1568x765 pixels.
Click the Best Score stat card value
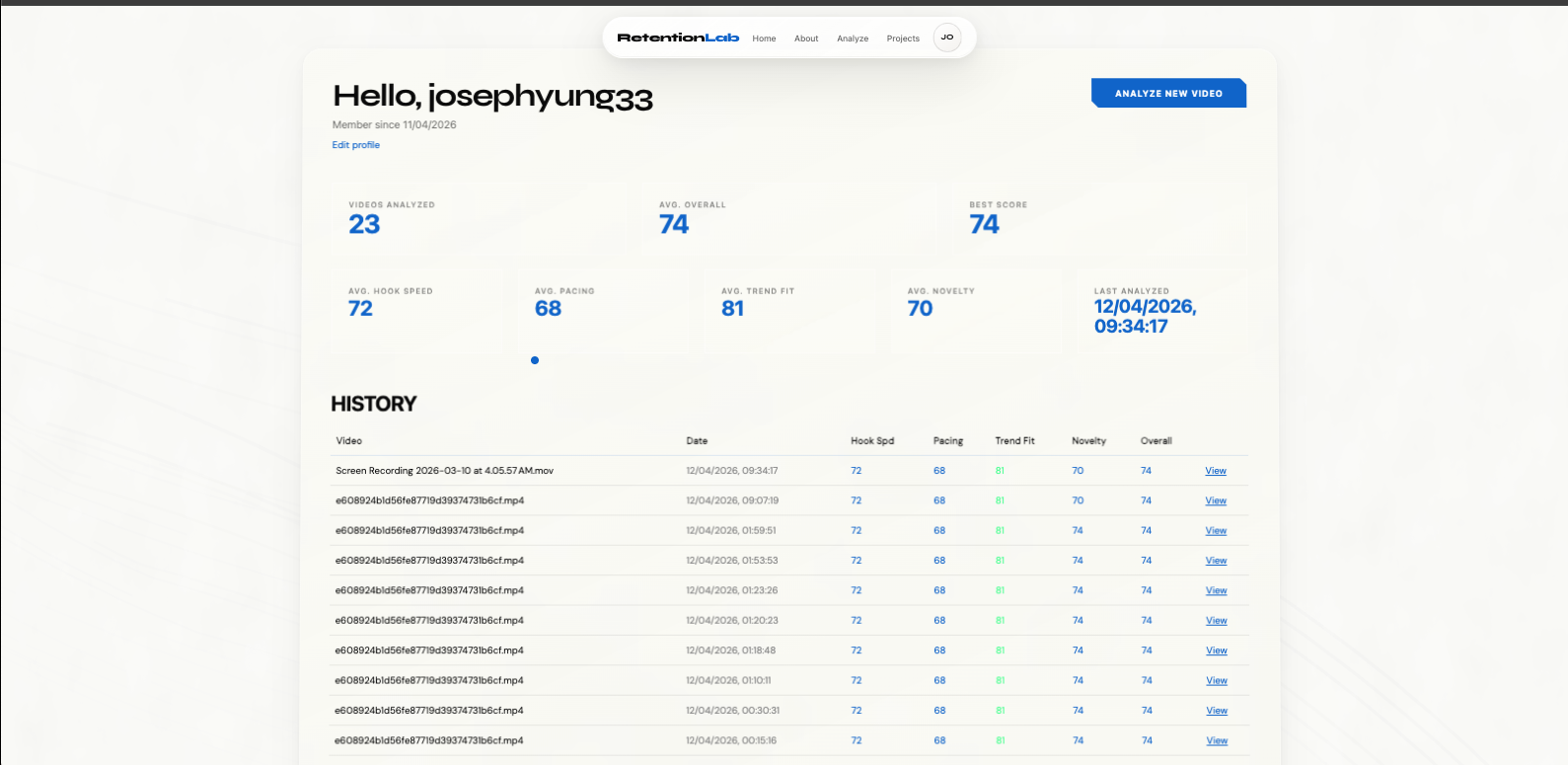click(984, 224)
